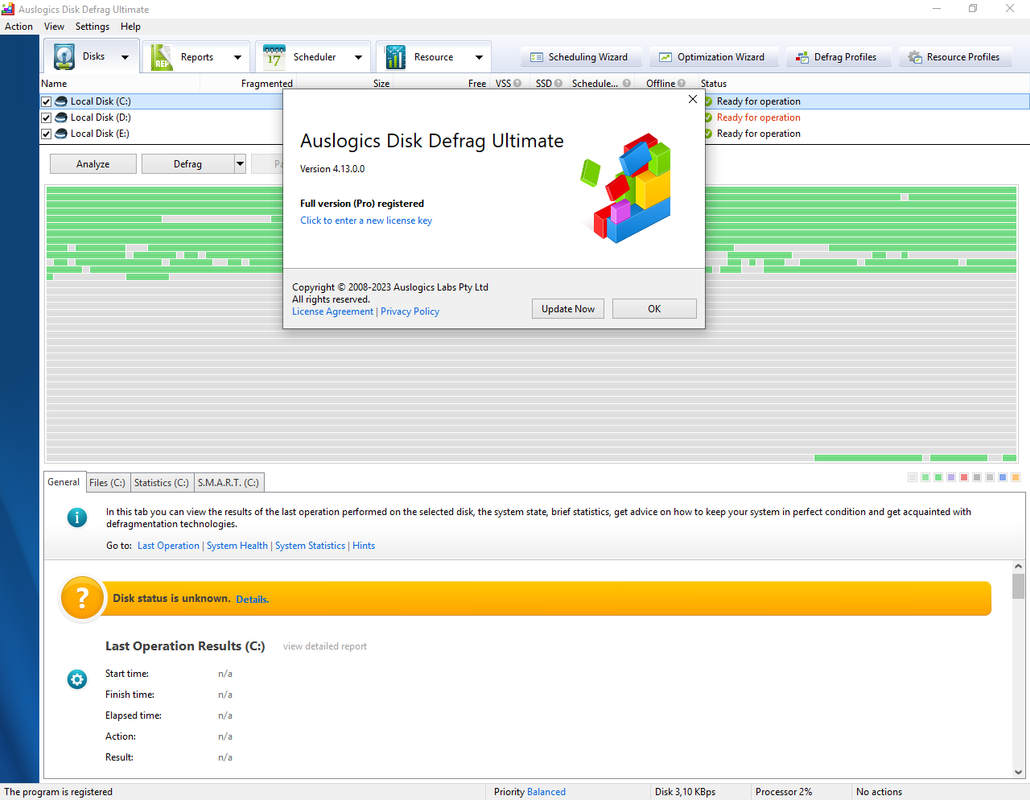This screenshot has height=800, width=1030.
Task: Open the License Agreement link
Action: click(332, 311)
